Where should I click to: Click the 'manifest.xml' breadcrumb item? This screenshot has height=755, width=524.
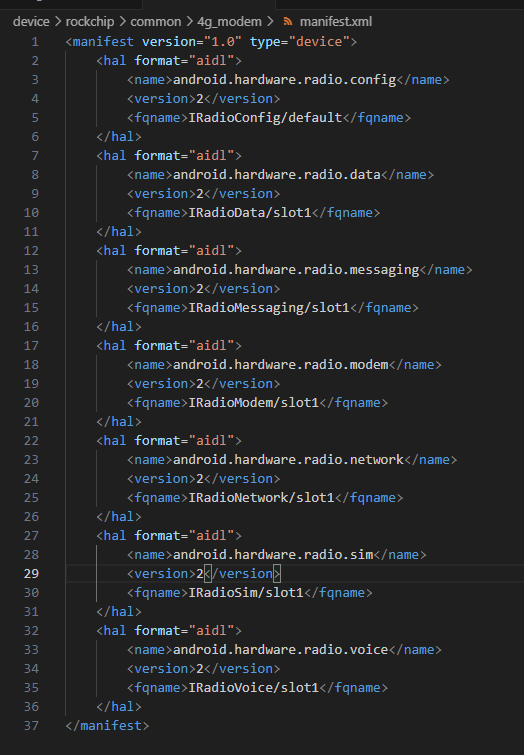click(336, 22)
